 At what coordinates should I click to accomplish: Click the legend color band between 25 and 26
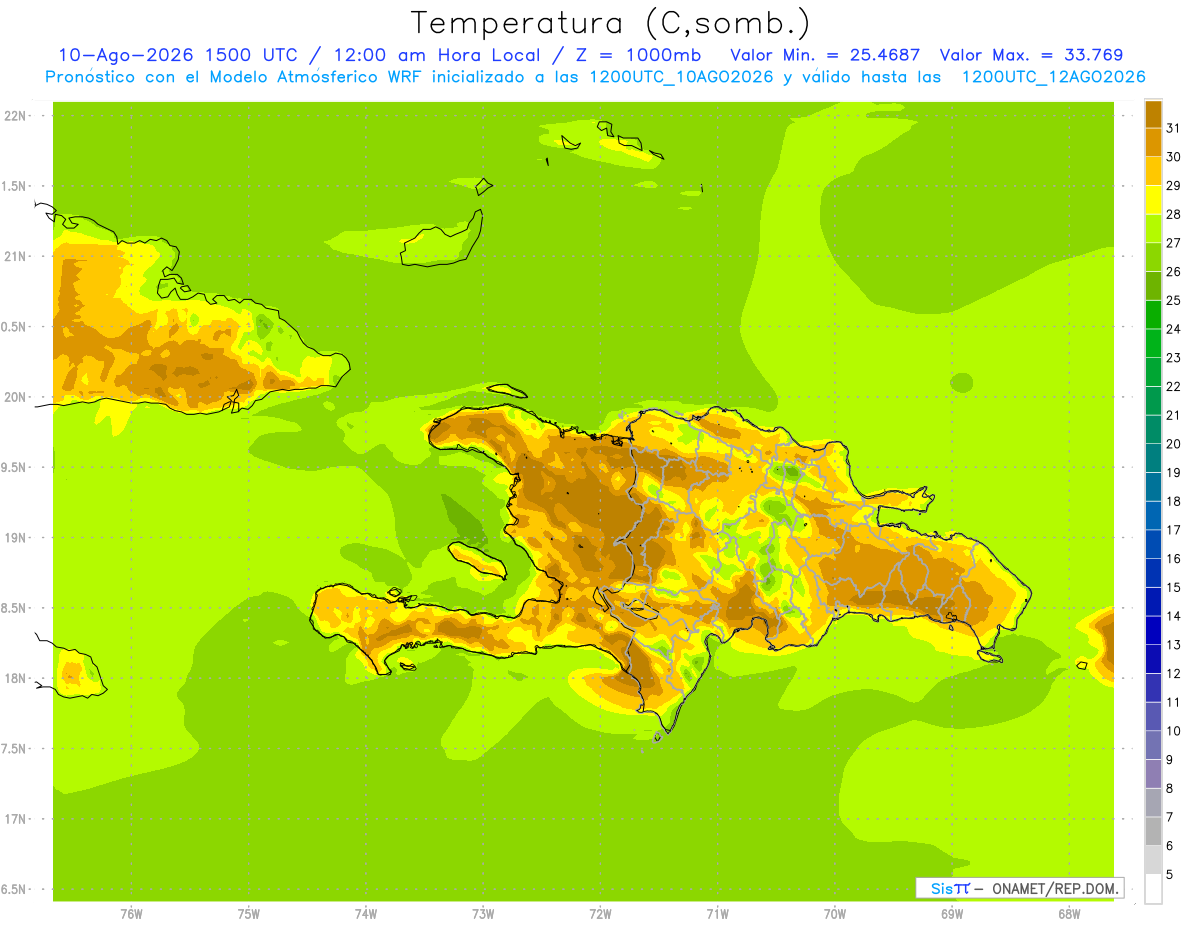tap(1153, 286)
